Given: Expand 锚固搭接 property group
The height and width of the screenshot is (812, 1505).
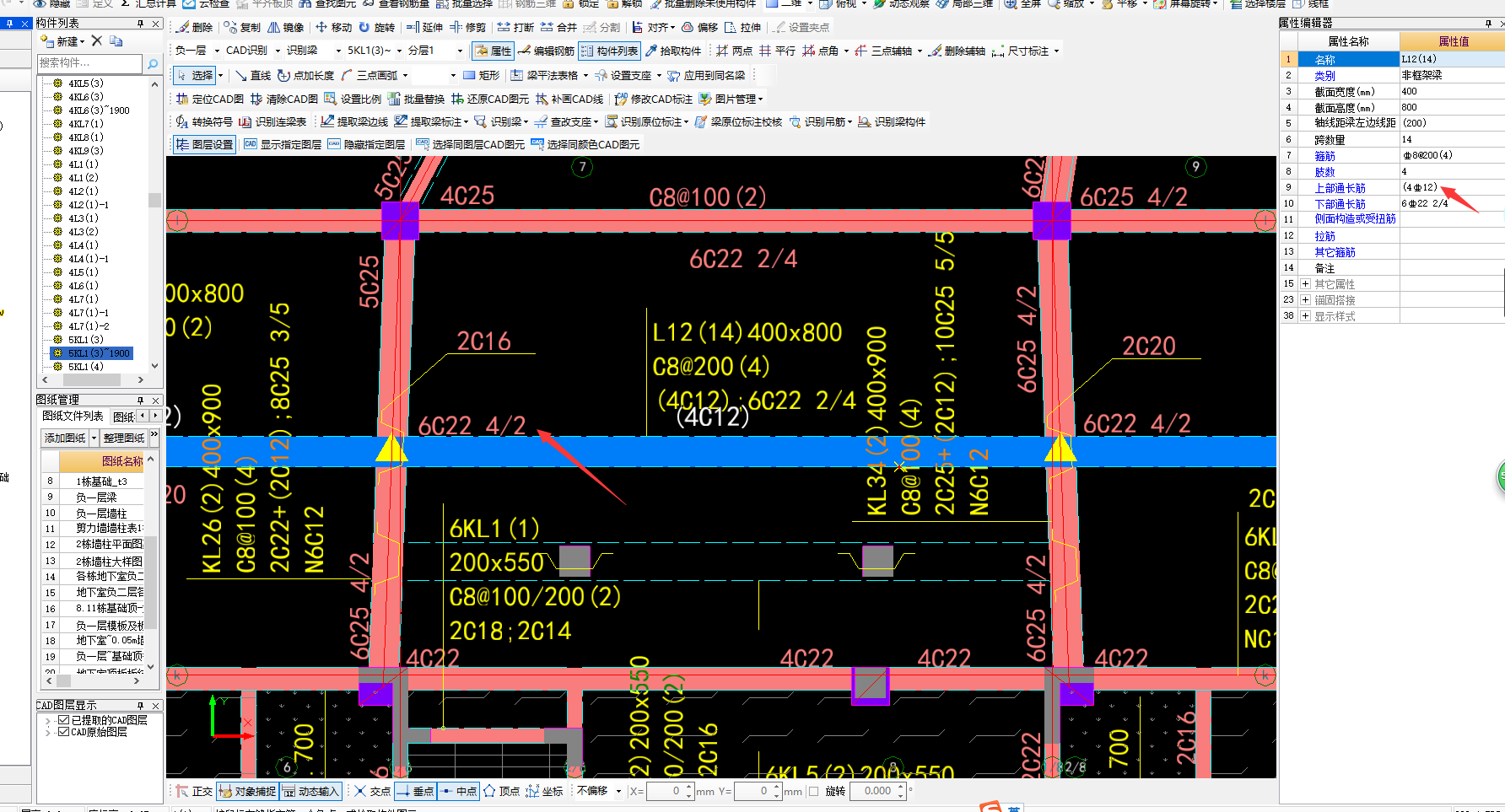Looking at the screenshot, I should point(1305,300).
